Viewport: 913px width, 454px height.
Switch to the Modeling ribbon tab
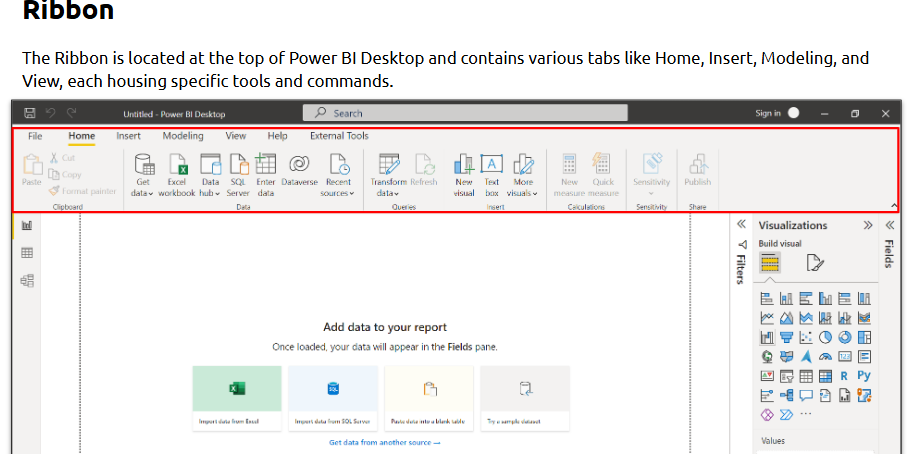[183, 136]
